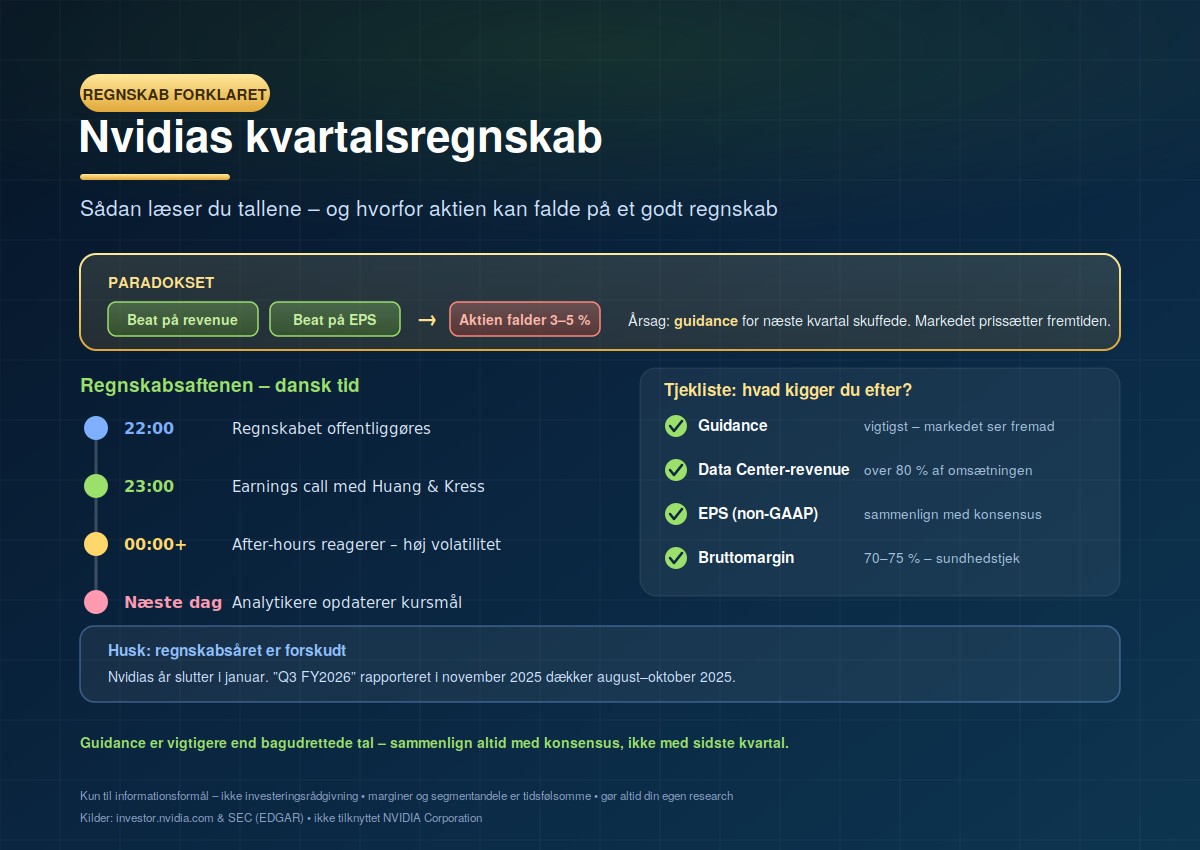The width and height of the screenshot is (1200, 850).
Task: Click Analytikere opdaterer kursmål text
Action: (x=347, y=602)
